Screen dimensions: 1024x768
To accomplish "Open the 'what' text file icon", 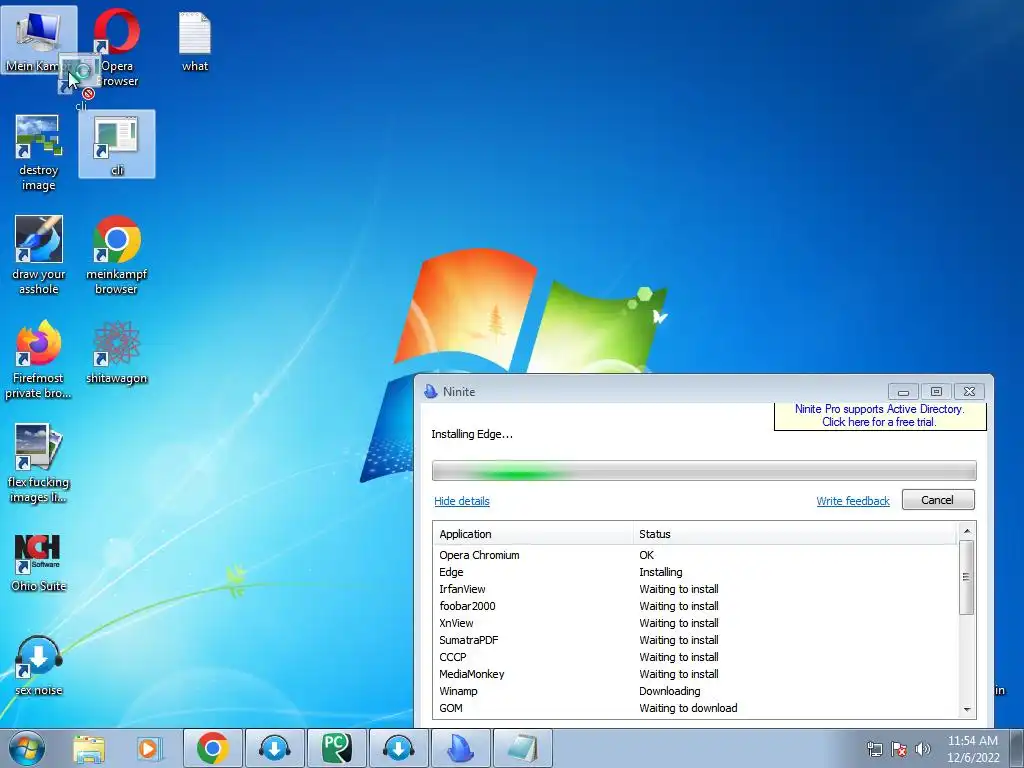I will click(195, 41).
